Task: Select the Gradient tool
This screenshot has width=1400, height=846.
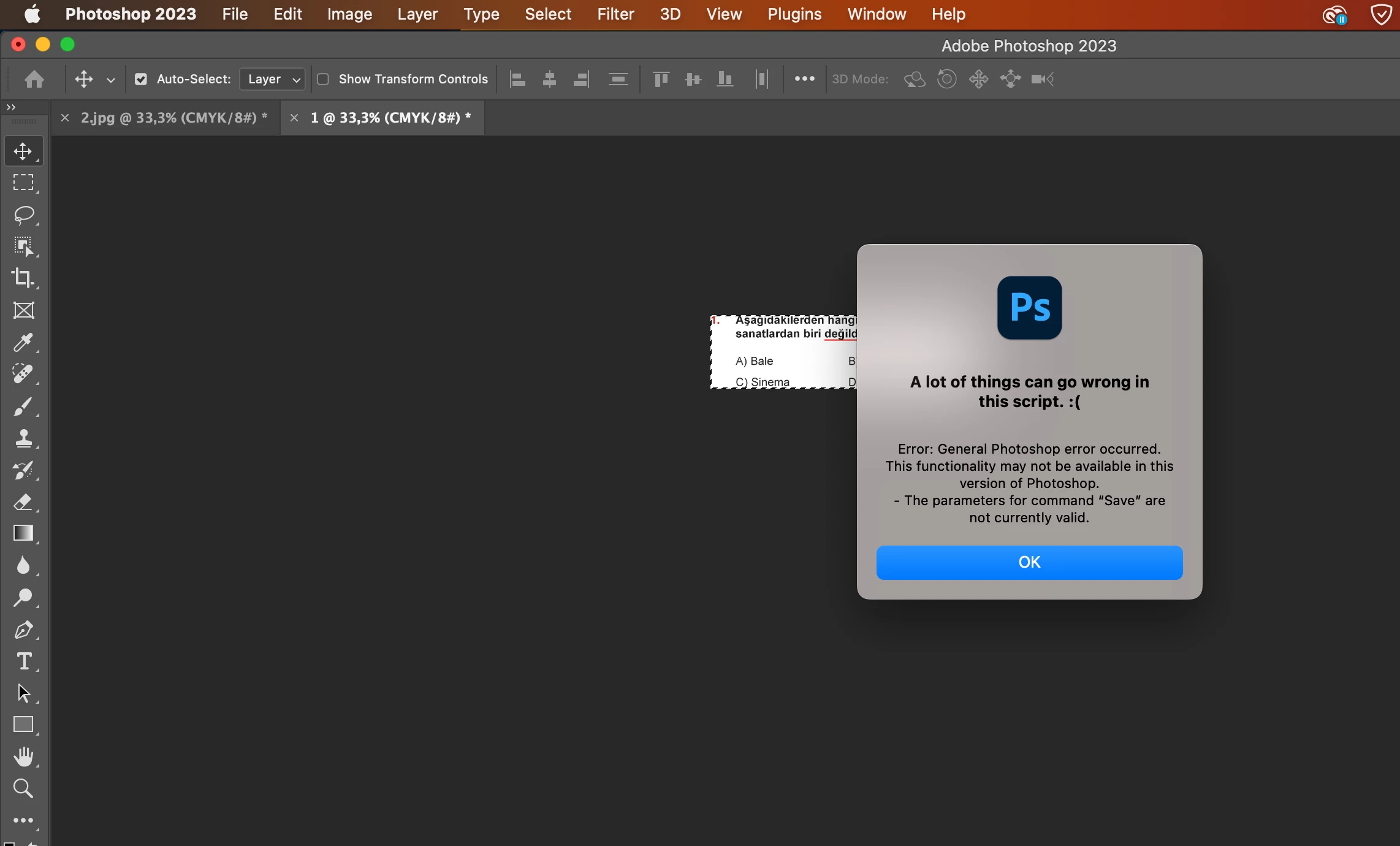Action: pyautogui.click(x=24, y=533)
